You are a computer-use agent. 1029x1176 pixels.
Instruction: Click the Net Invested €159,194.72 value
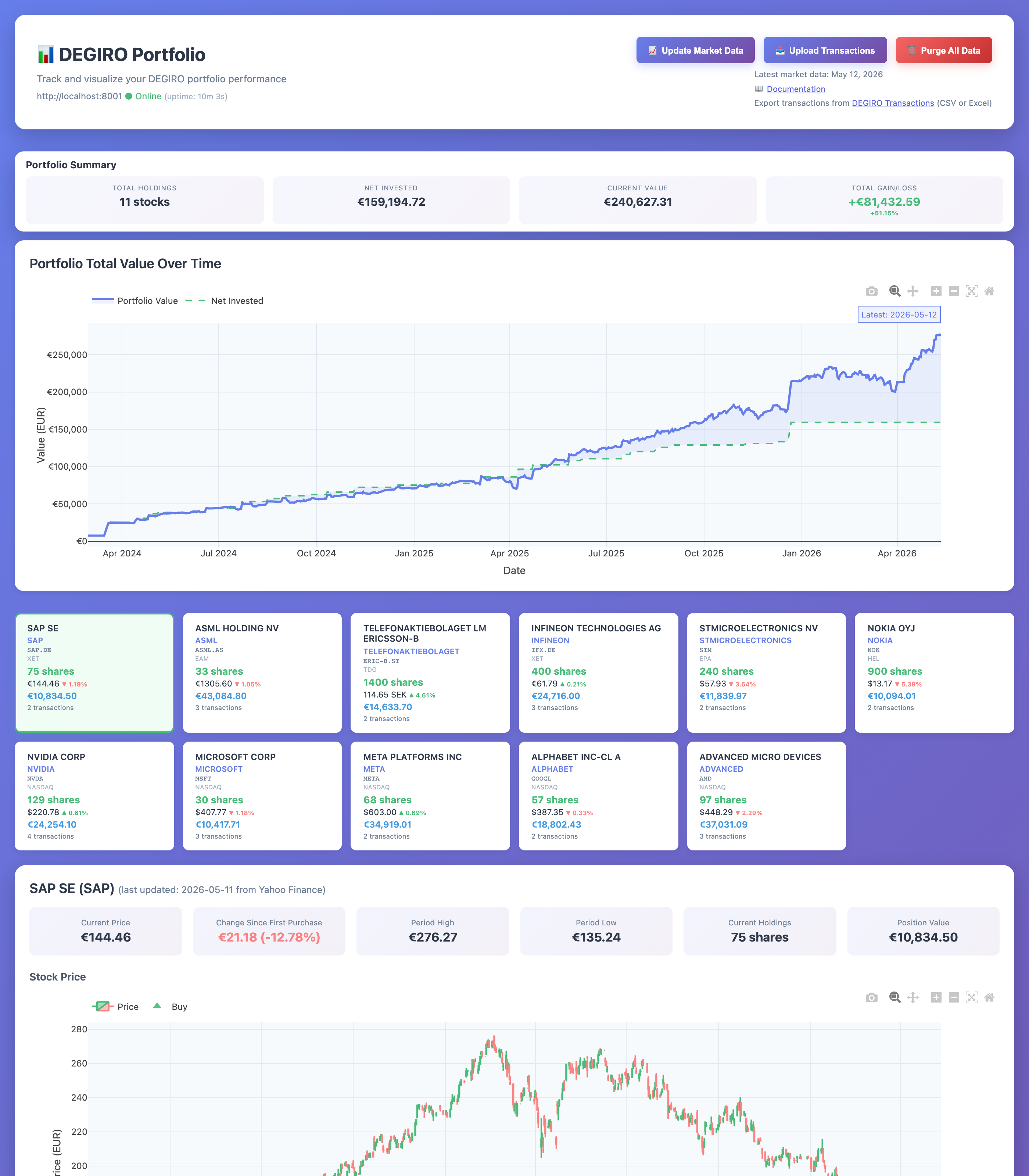pos(391,202)
